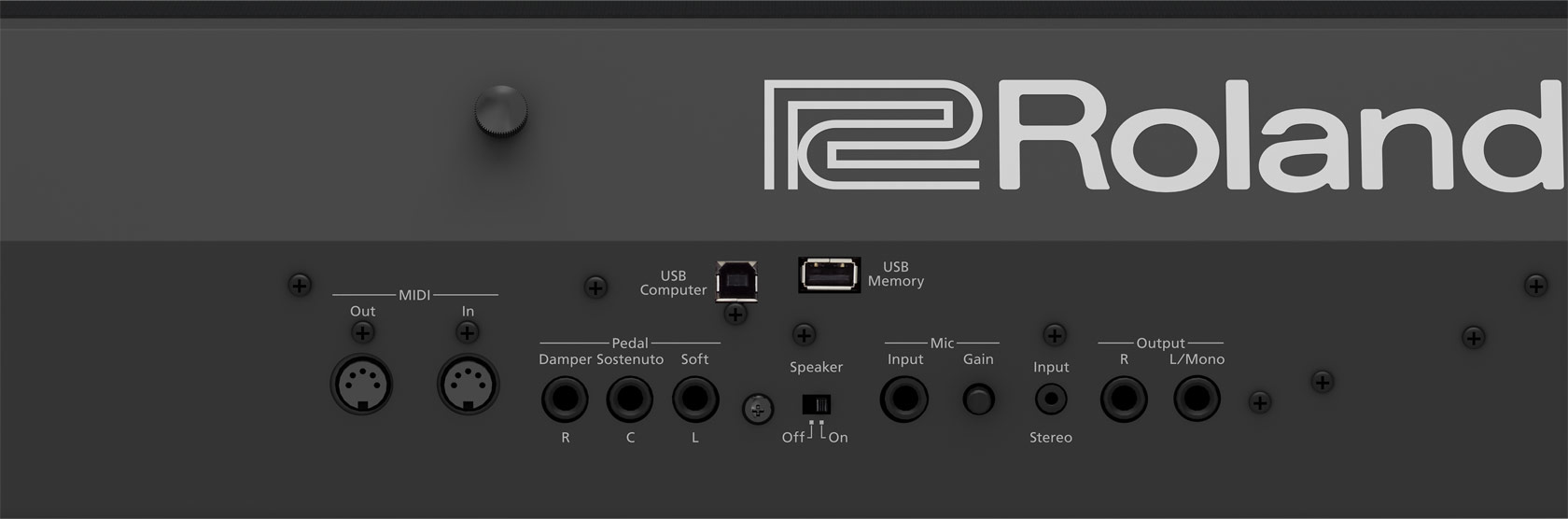Click the Output R jack
This screenshot has width=1568, height=519.
coord(1124,400)
